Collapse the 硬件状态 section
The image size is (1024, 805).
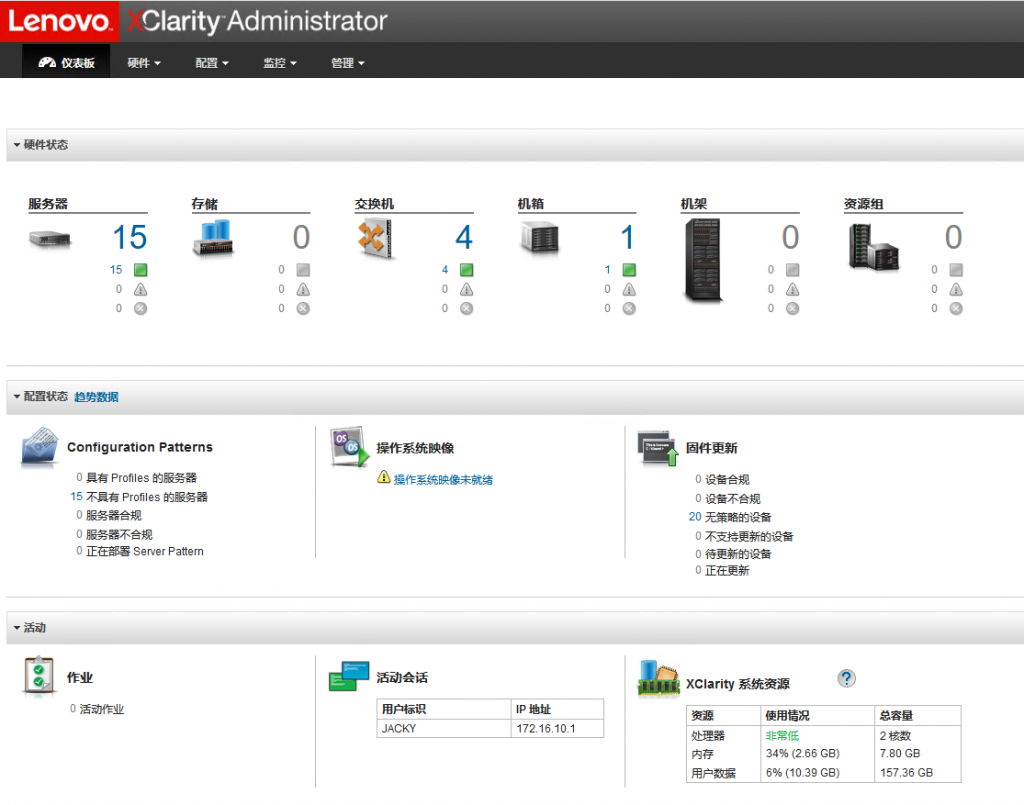coord(17,144)
